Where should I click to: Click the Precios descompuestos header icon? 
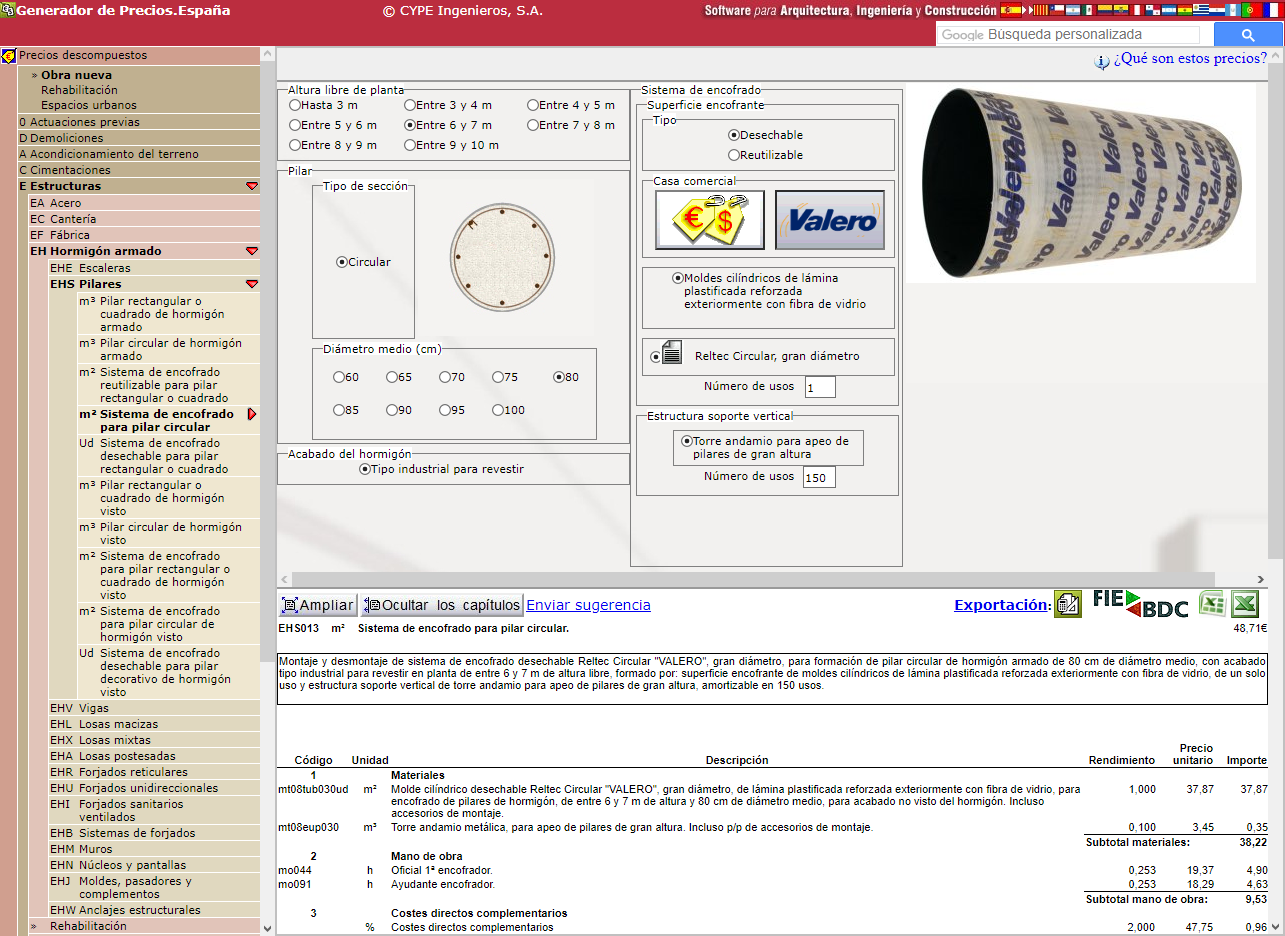(9, 55)
